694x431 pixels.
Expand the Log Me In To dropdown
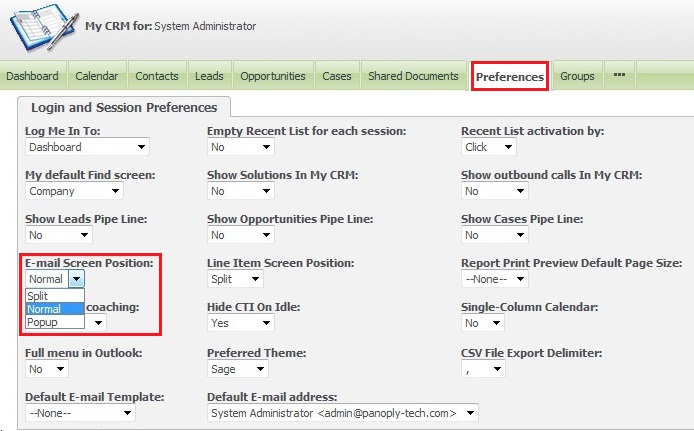pyautogui.click(x=87, y=147)
